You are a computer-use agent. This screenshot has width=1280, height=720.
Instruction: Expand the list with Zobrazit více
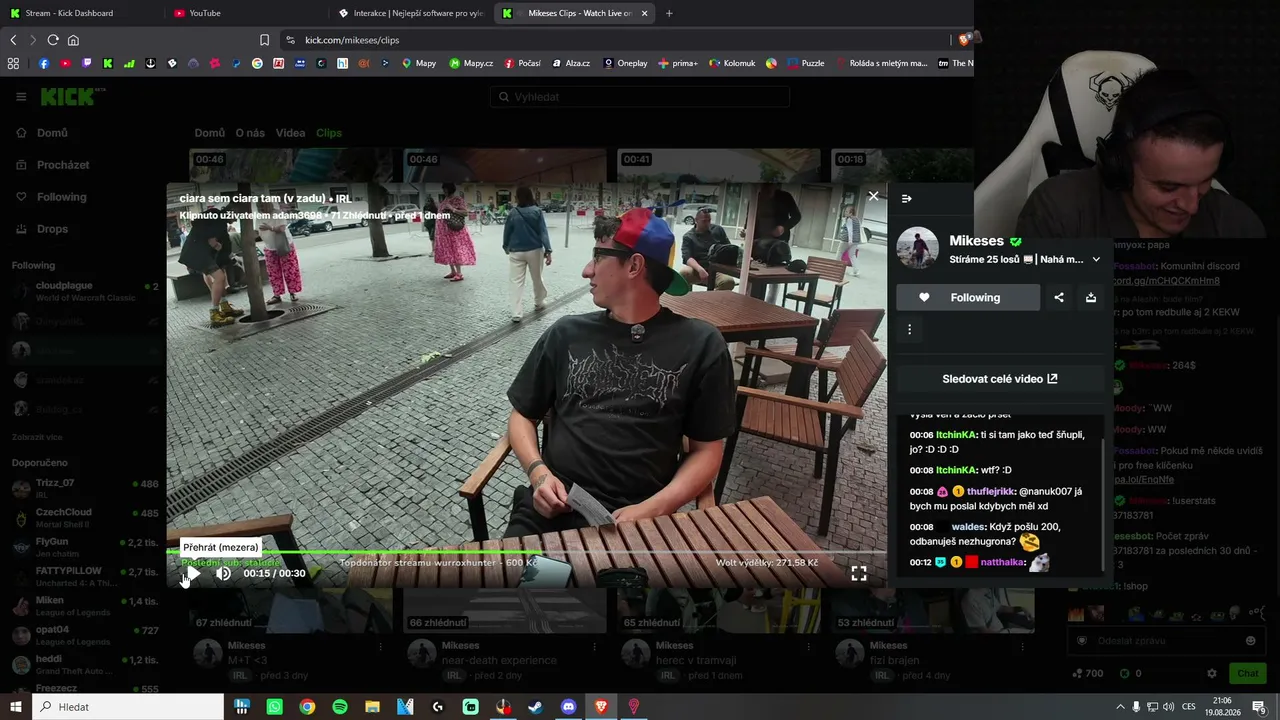pos(37,437)
